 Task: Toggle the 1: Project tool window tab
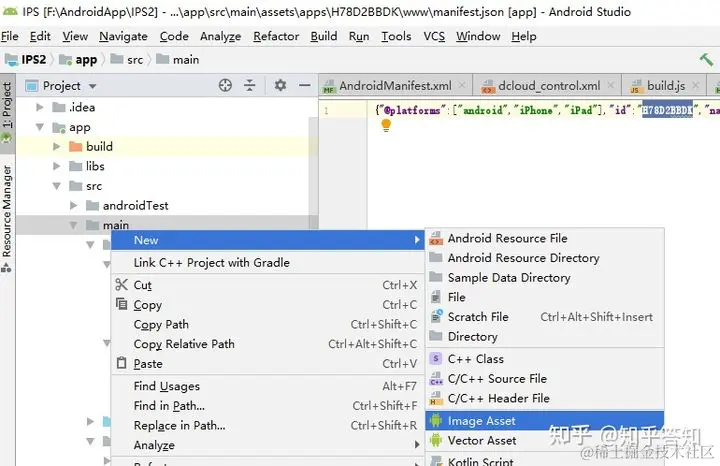pyautogui.click(x=7, y=112)
